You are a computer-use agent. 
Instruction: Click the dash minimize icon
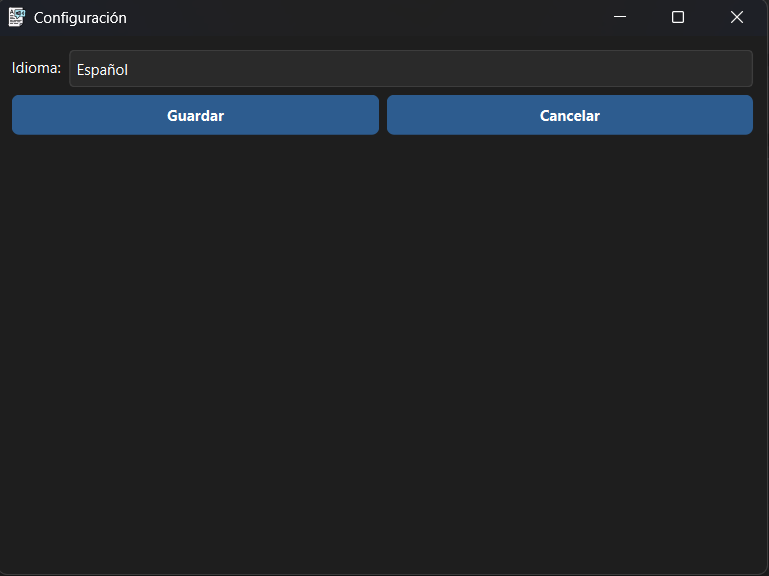pos(620,17)
